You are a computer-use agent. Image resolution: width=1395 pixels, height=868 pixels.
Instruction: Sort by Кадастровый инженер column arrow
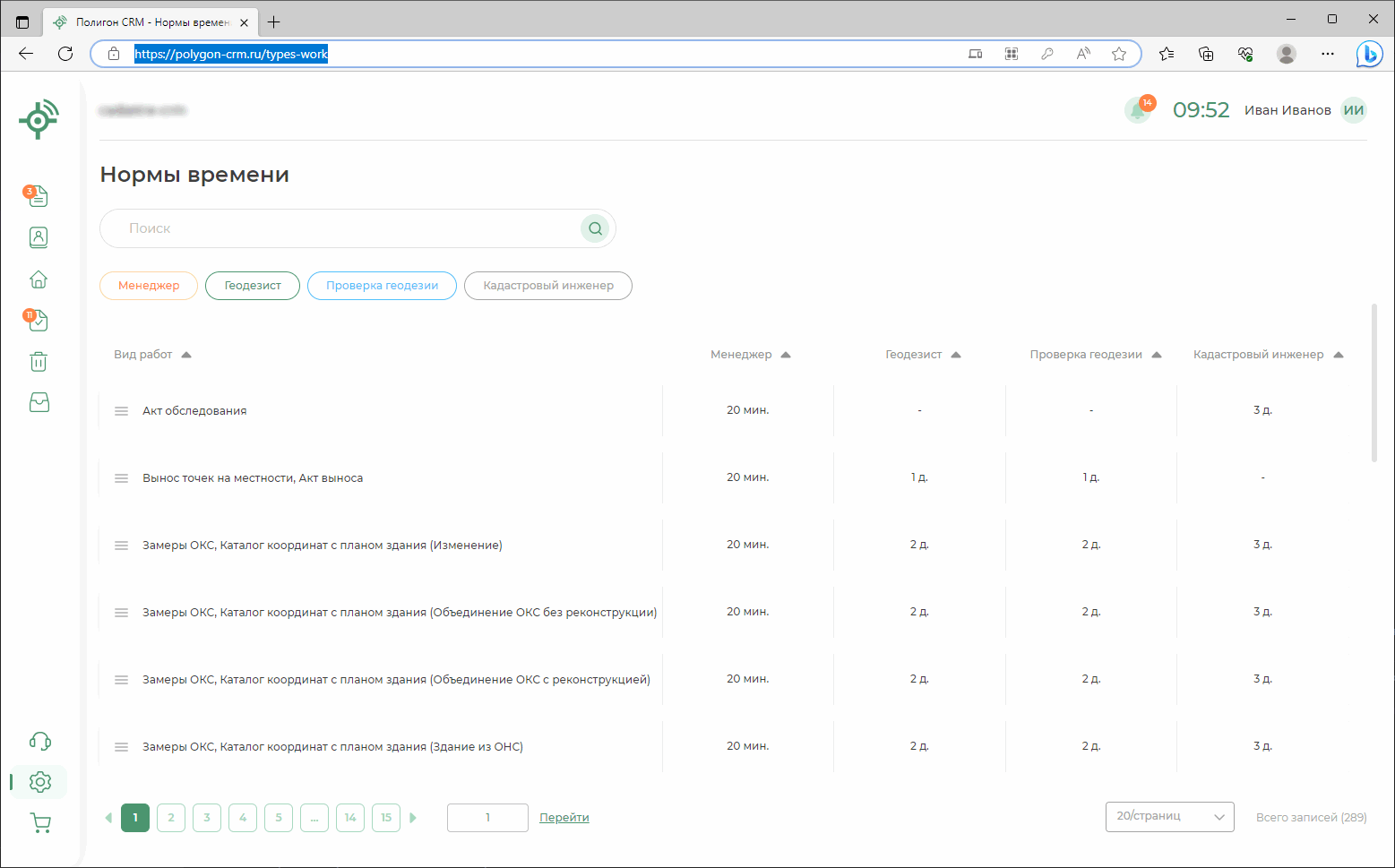coord(1339,355)
